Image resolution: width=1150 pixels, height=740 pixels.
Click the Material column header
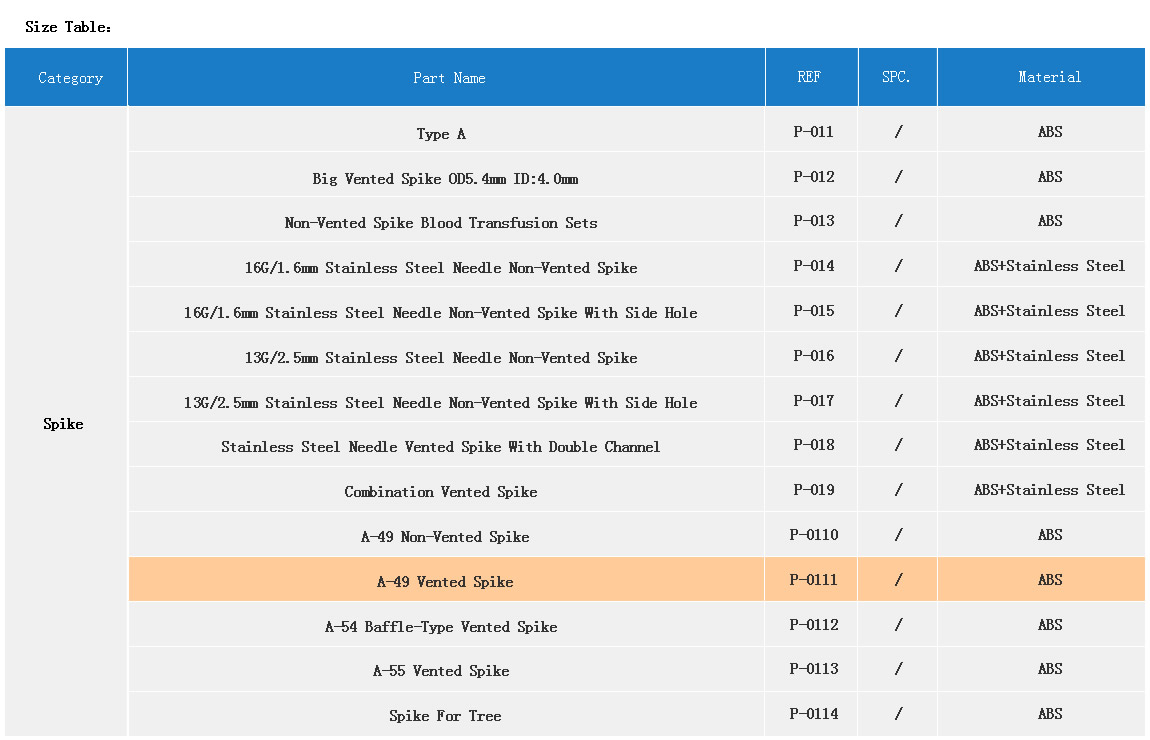1049,77
